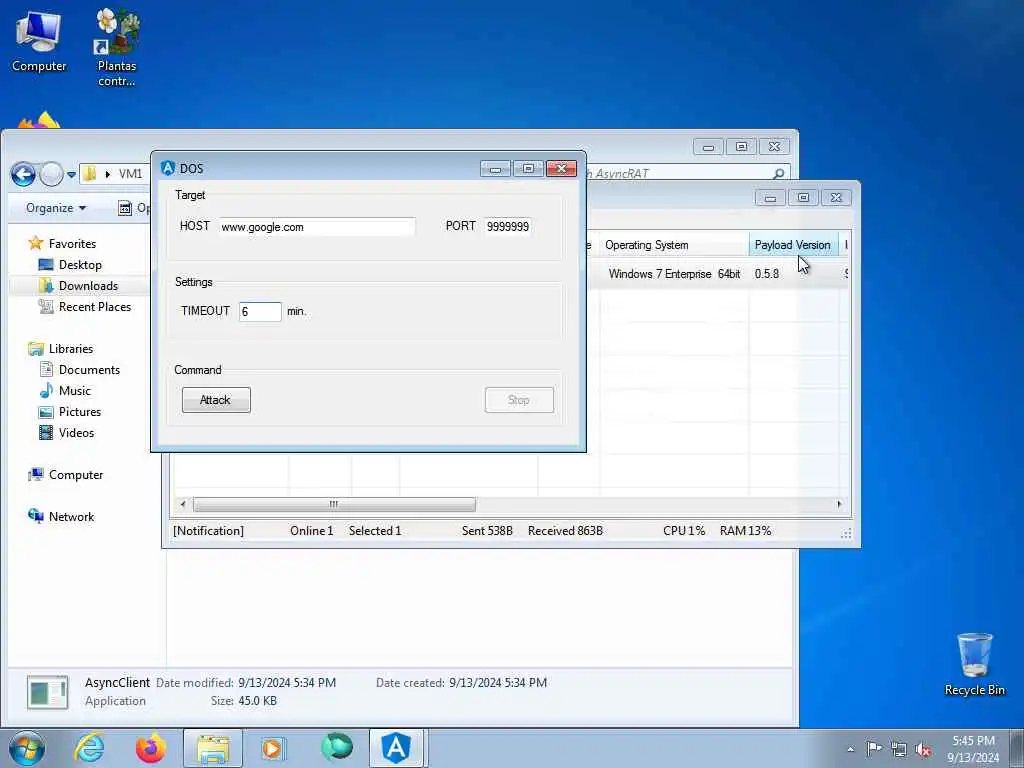The image size is (1024, 768).
Task: Click the Online 1 status bar entry
Action: pos(312,531)
